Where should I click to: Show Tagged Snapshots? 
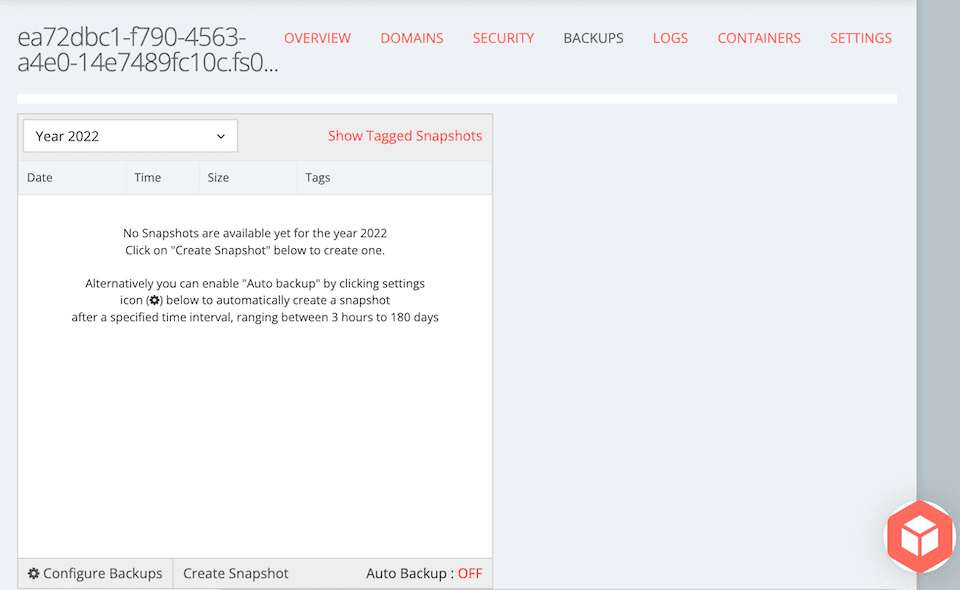click(x=405, y=135)
